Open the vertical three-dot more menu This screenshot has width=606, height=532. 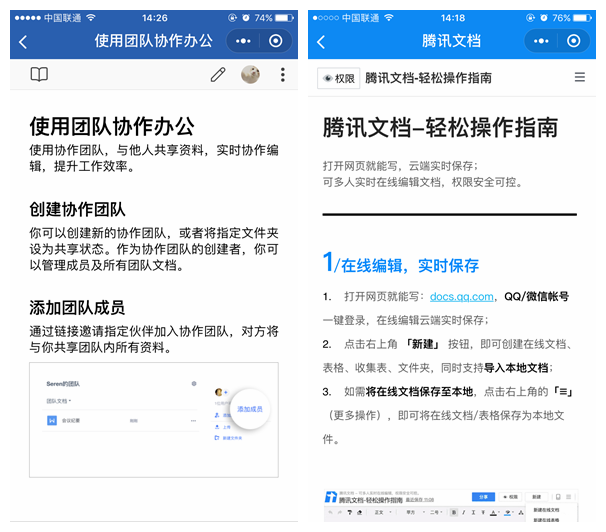283,75
